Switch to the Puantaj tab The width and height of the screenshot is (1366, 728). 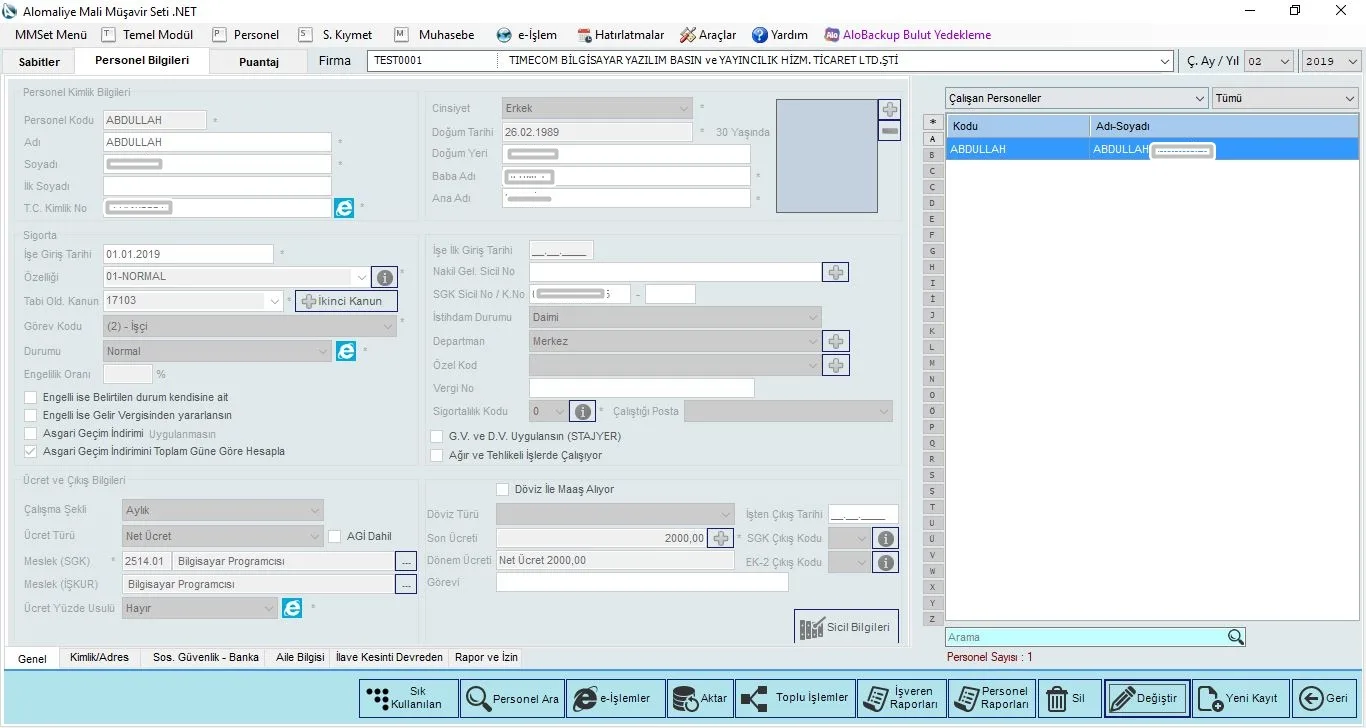259,62
